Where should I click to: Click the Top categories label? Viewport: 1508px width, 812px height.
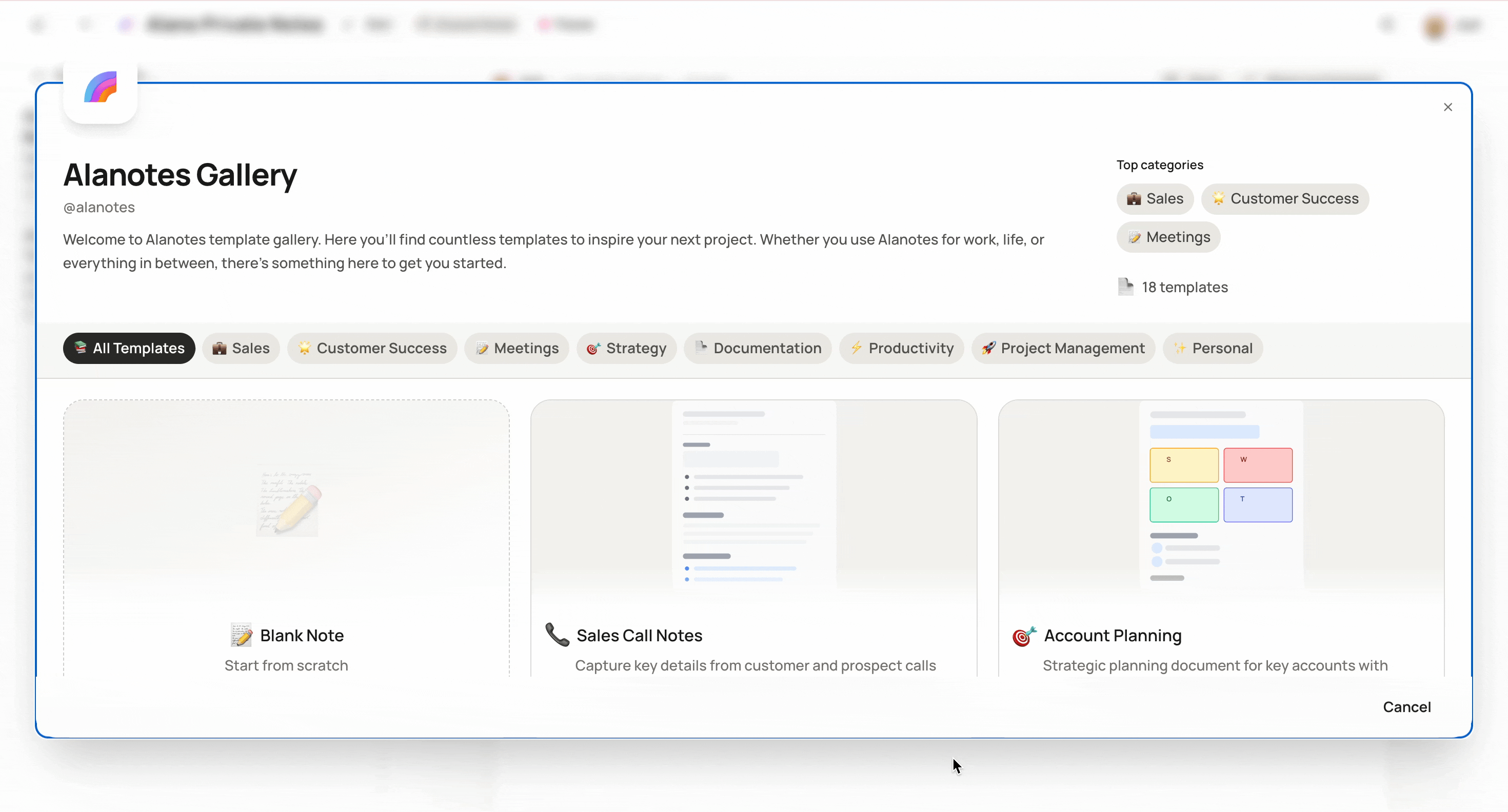pos(1160,165)
